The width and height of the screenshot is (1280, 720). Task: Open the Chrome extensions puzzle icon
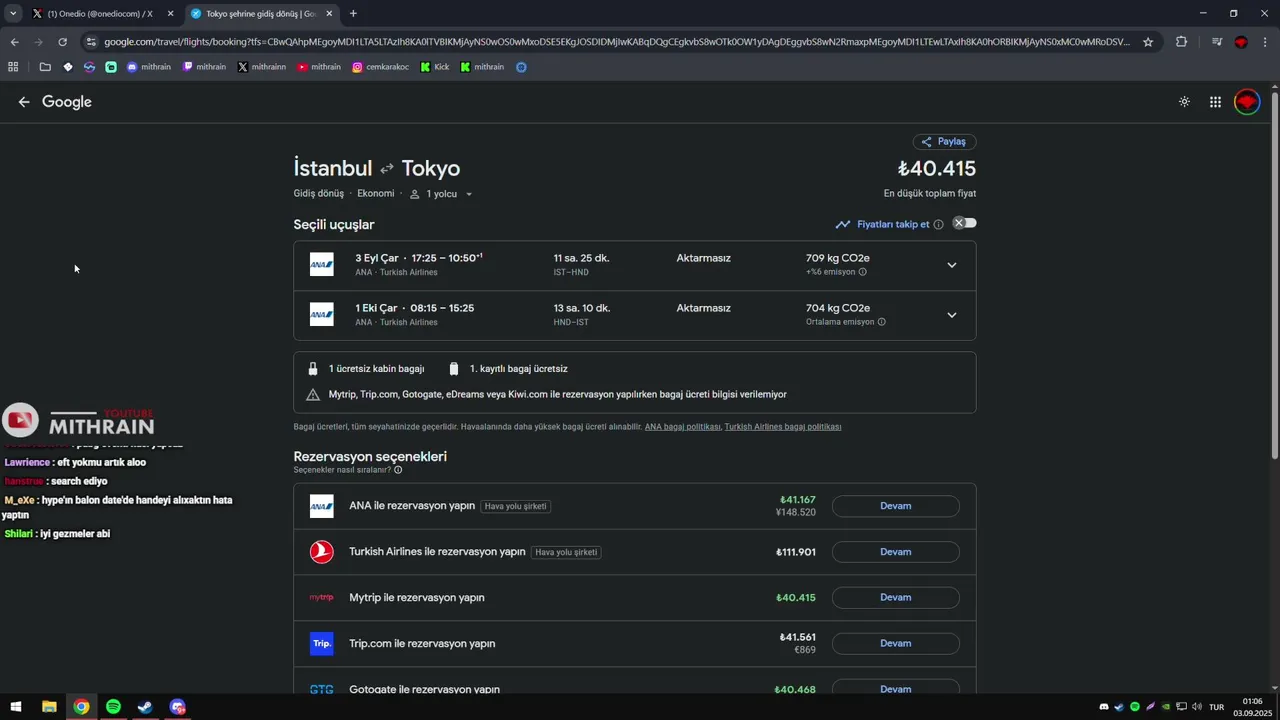click(x=1181, y=42)
